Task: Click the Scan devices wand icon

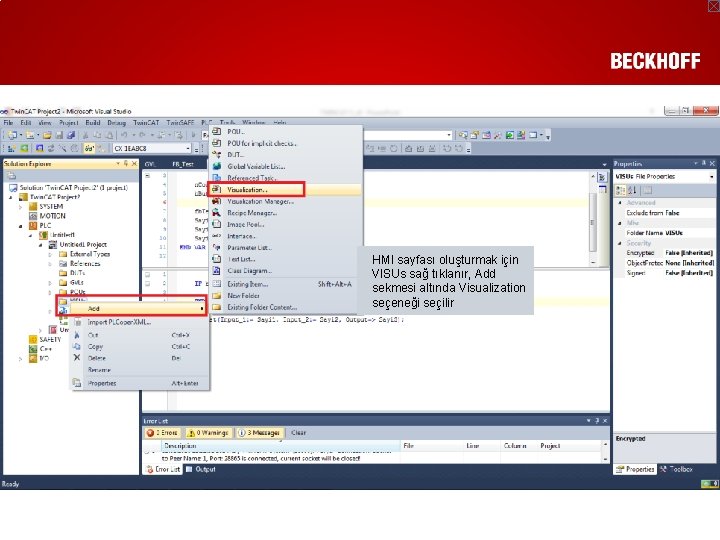Action: coord(62,148)
